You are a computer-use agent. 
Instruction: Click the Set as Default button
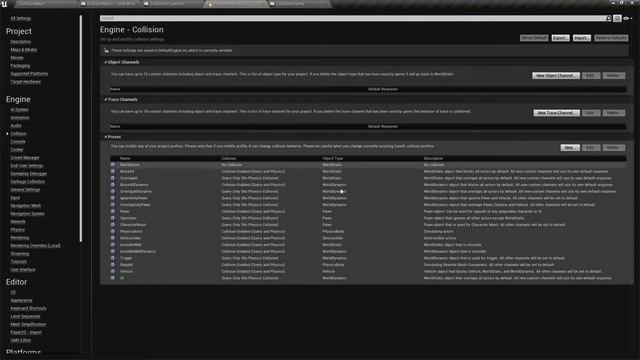[x=533, y=38]
